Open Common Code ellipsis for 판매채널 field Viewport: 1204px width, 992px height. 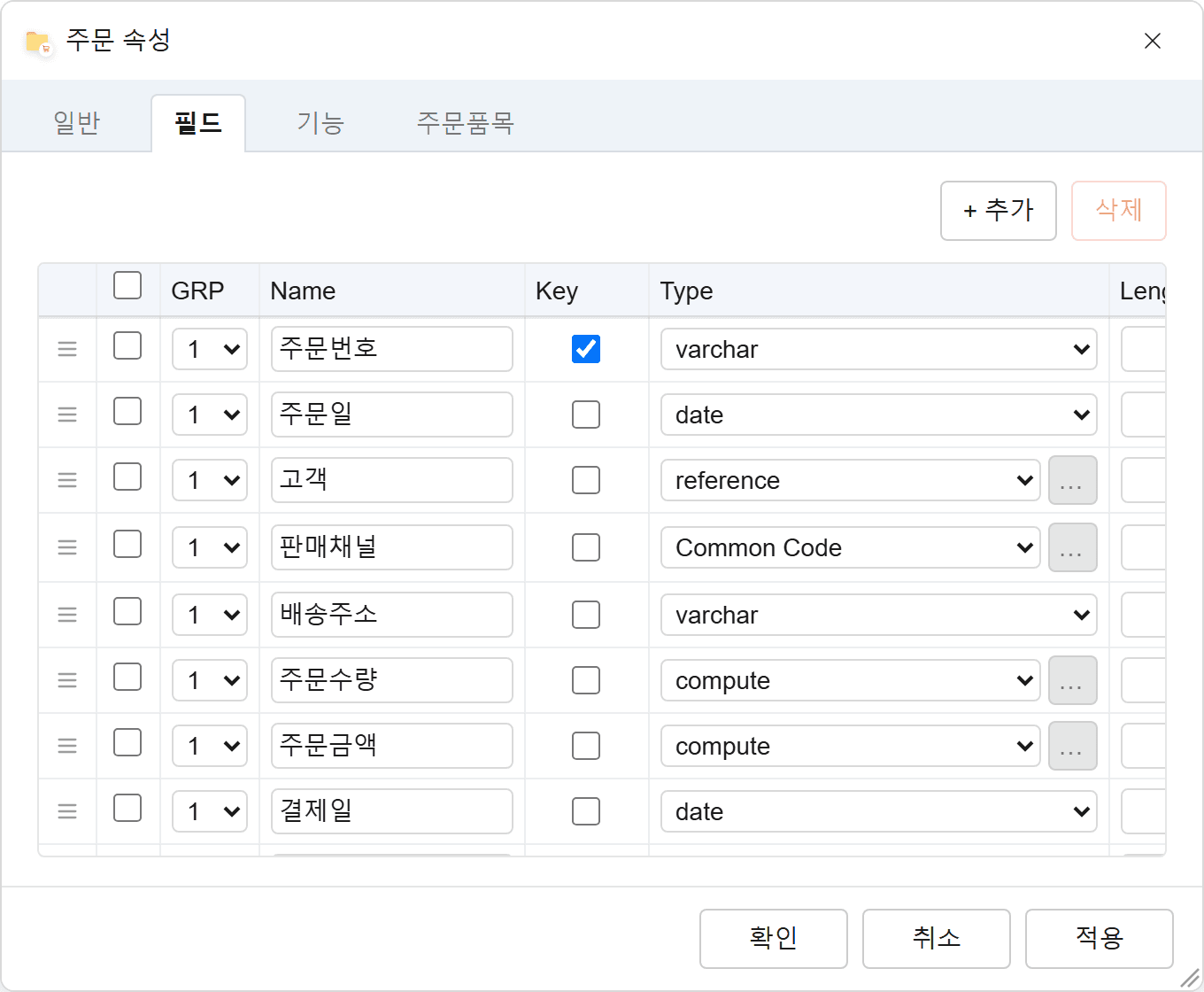1072,547
